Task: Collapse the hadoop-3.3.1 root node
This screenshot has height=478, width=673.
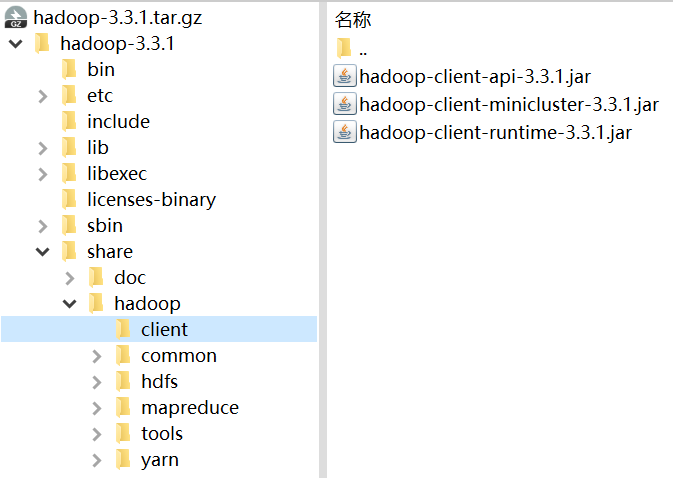Action: [16, 44]
